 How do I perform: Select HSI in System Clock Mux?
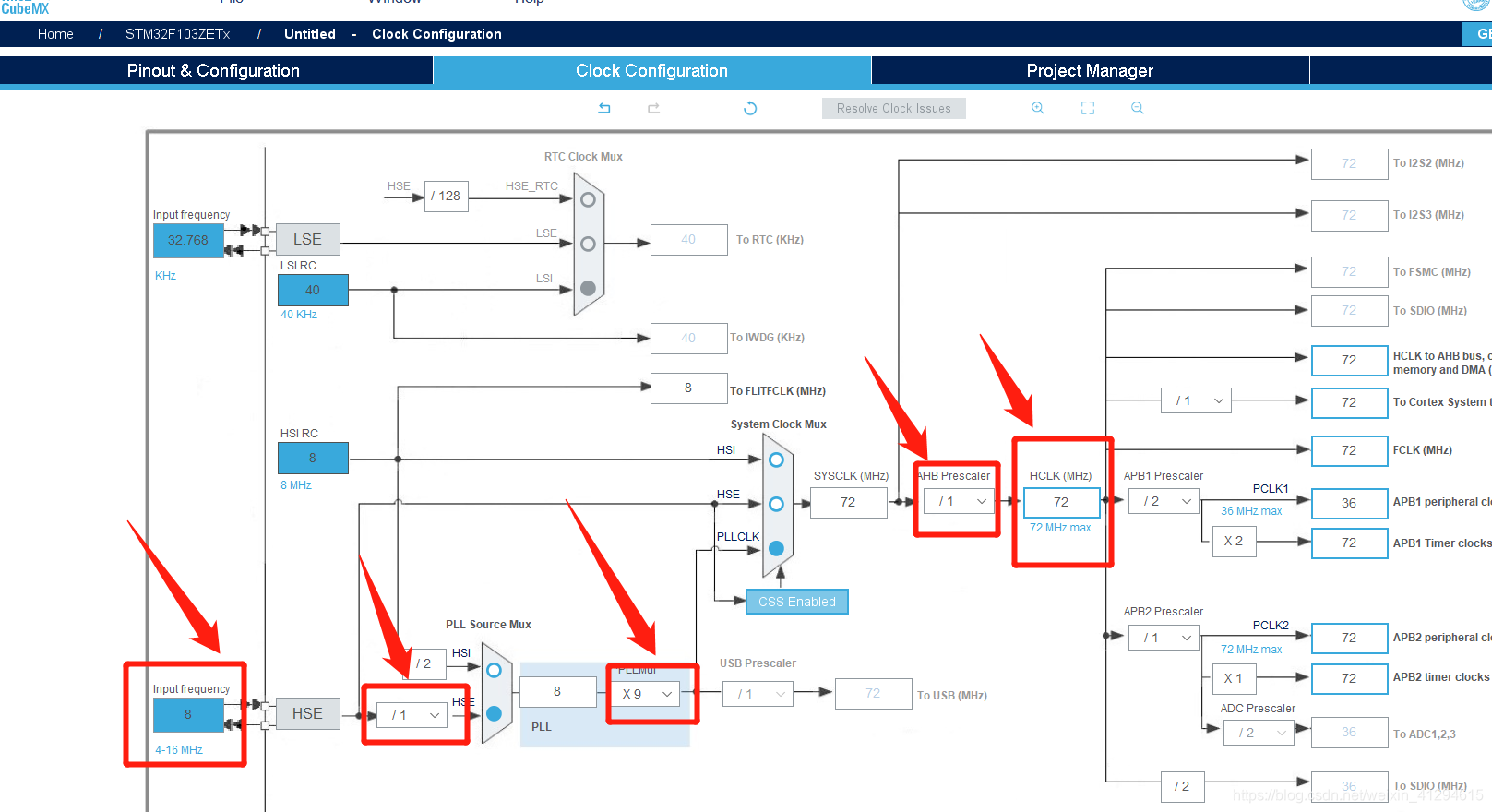(776, 460)
